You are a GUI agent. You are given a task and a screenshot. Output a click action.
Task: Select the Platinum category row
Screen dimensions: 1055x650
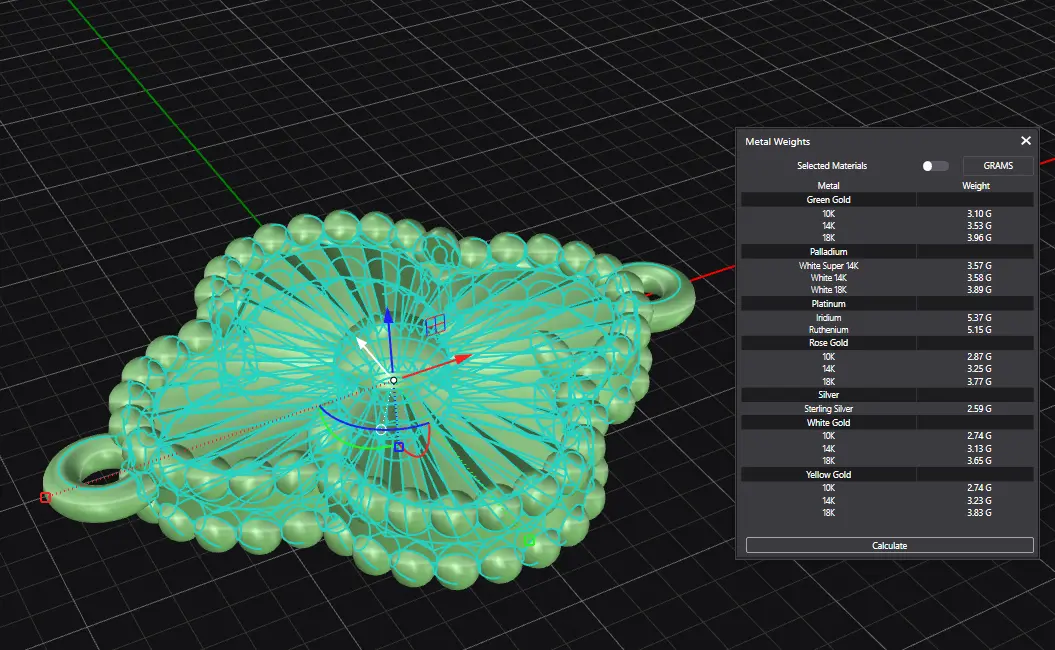tap(828, 303)
